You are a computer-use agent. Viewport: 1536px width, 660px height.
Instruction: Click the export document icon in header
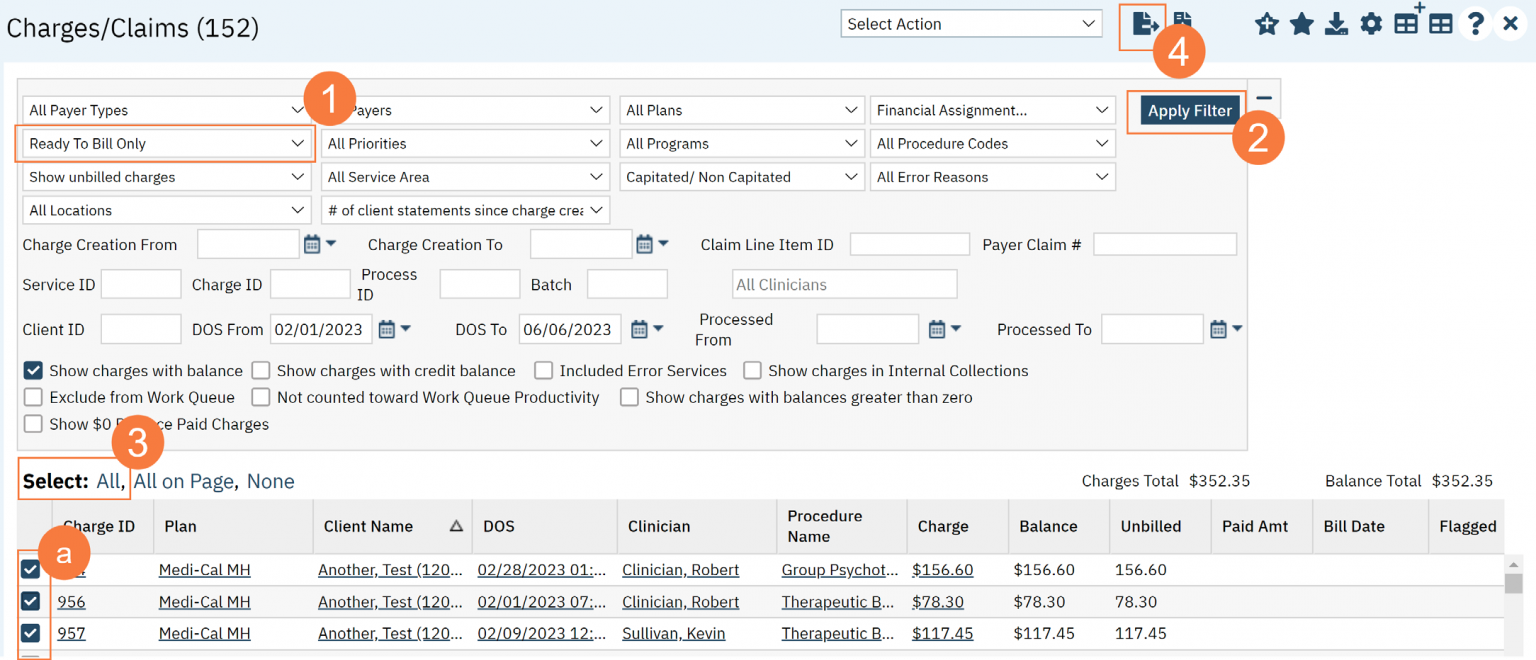[x=1142, y=24]
